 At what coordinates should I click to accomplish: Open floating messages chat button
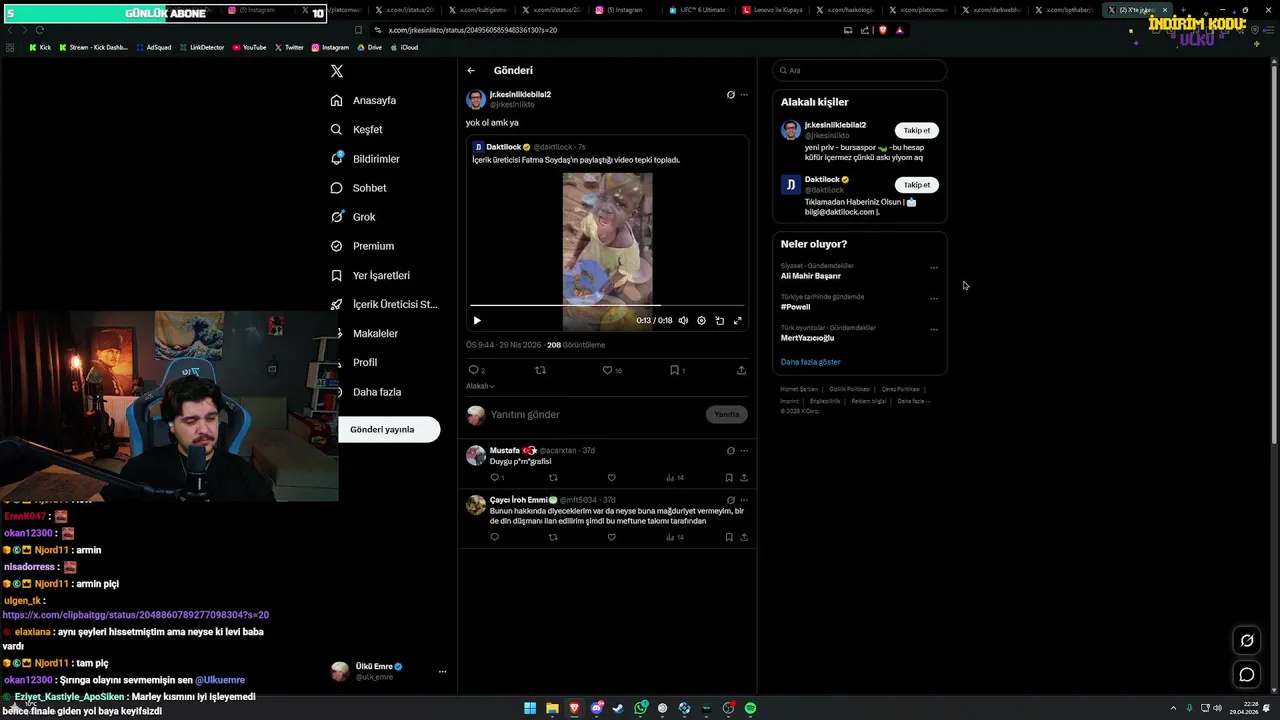(1247, 674)
